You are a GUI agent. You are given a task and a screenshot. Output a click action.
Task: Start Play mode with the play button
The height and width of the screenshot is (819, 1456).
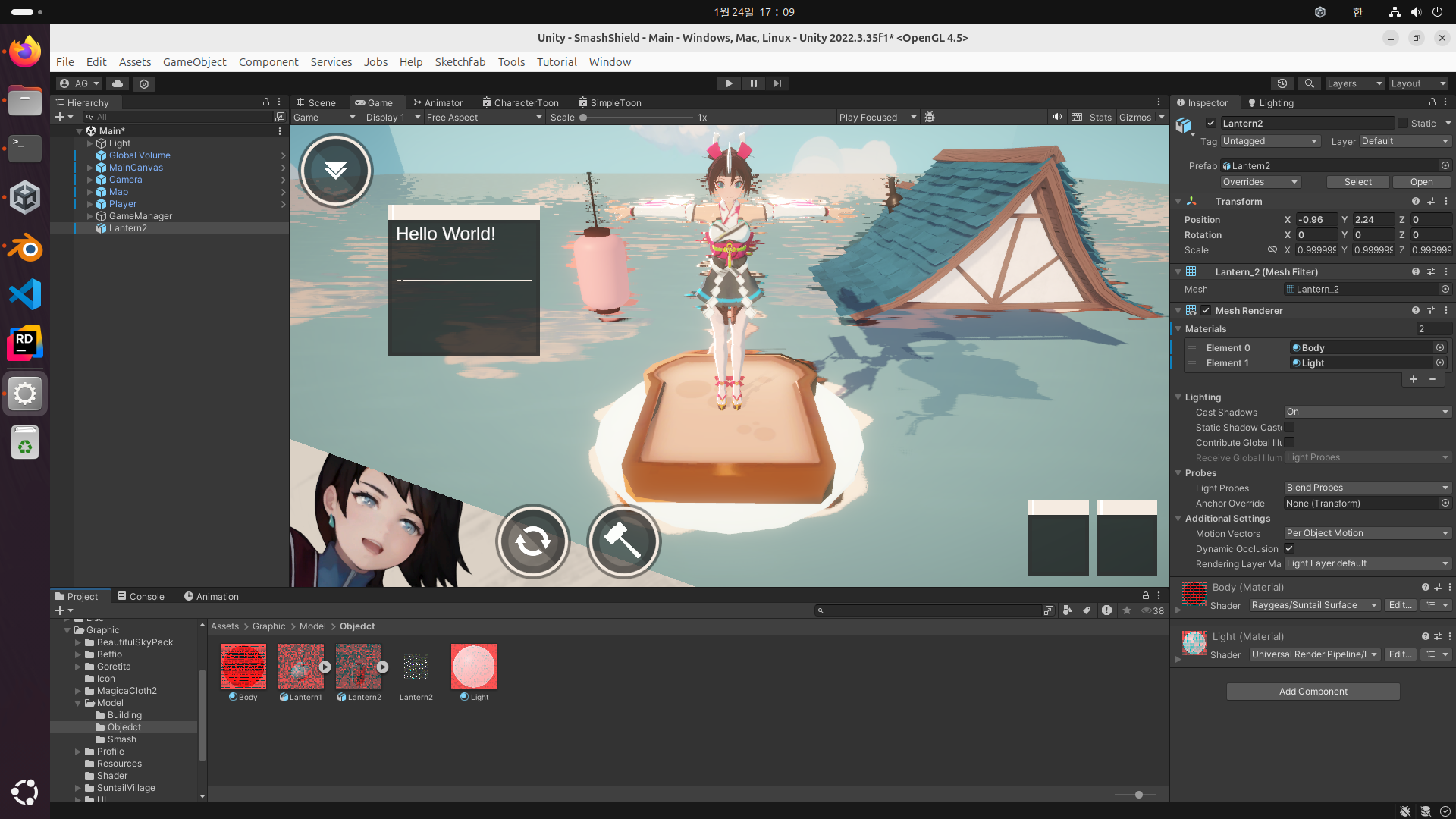point(729,83)
